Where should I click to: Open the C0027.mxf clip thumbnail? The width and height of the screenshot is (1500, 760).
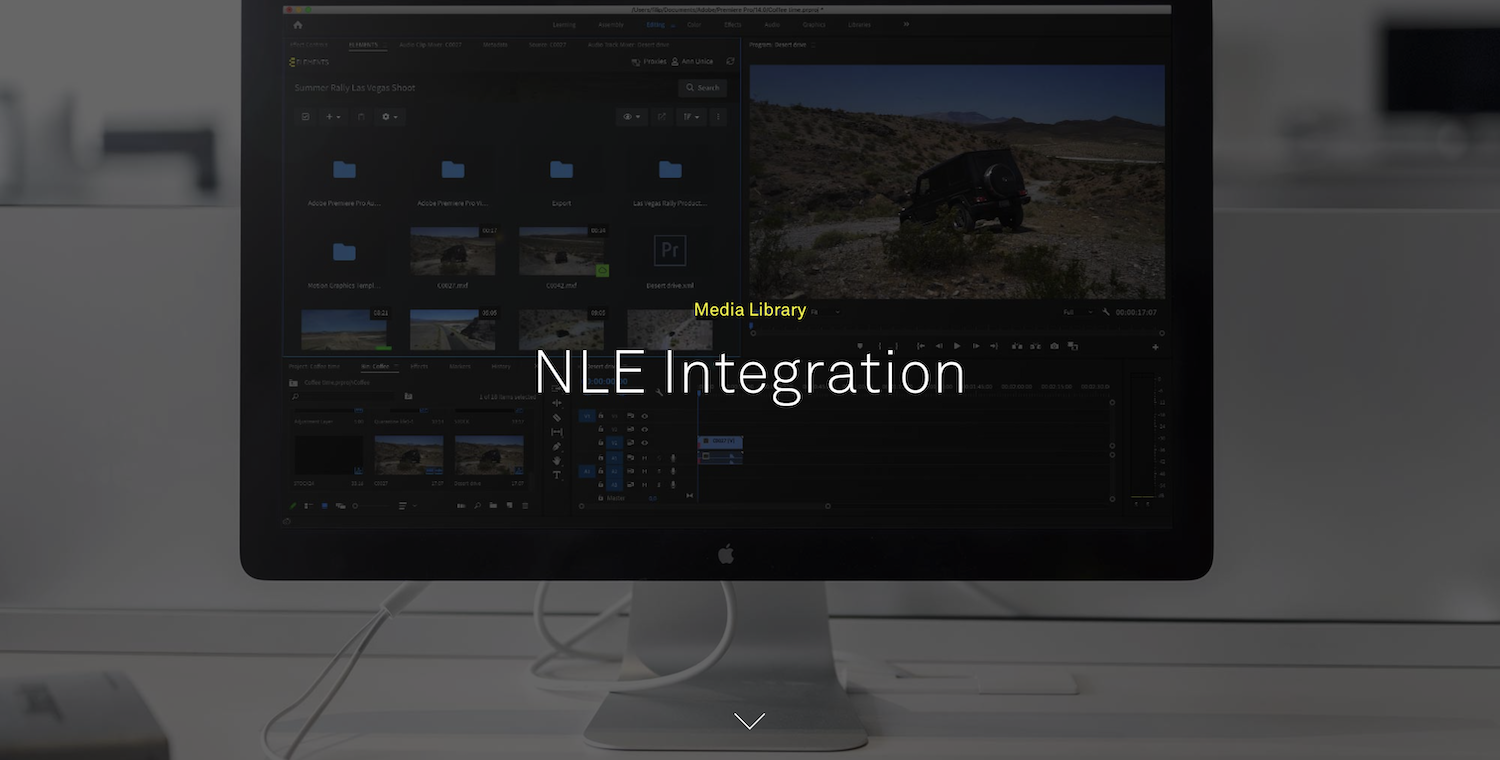(452, 250)
